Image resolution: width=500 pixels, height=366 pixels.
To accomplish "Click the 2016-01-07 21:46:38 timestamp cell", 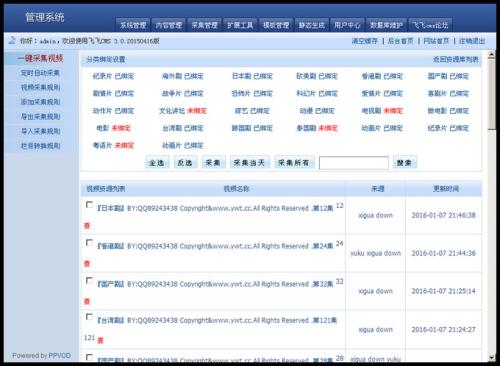I will (444, 215).
